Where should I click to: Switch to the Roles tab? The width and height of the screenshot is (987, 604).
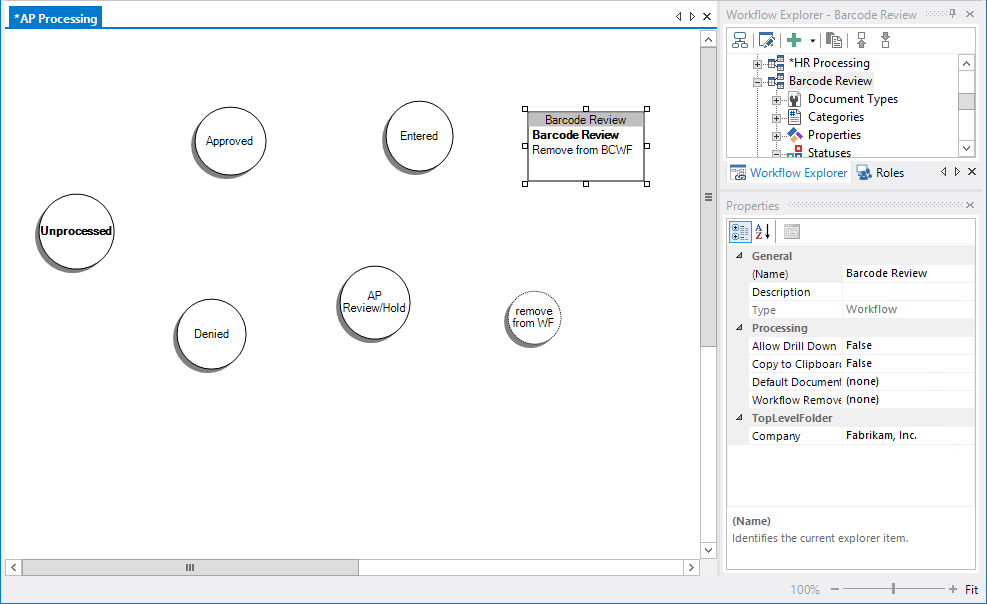click(x=881, y=172)
